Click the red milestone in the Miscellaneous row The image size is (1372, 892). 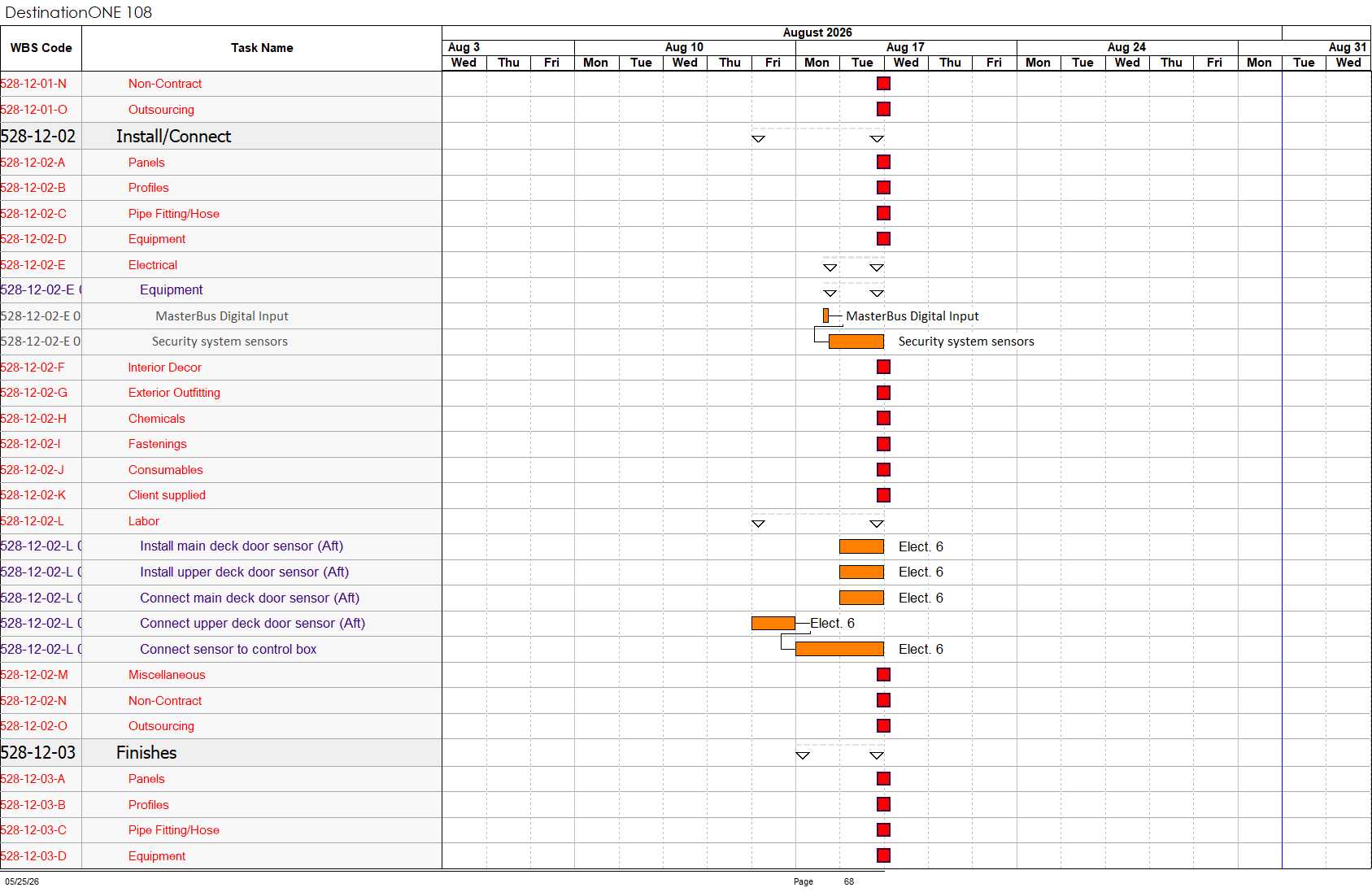(x=883, y=675)
